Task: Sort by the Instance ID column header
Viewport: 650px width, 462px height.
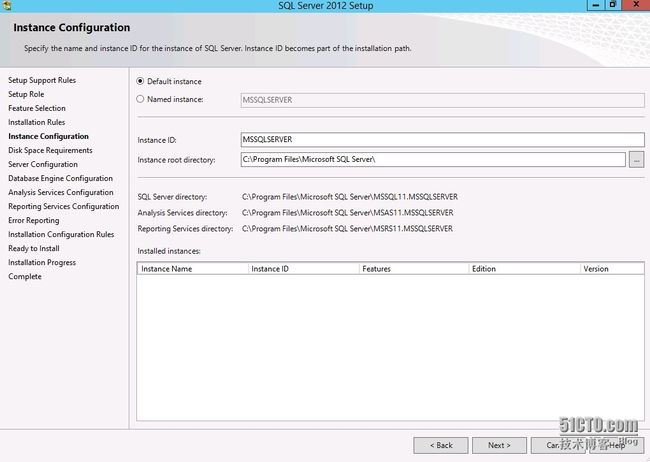Action: [303, 269]
